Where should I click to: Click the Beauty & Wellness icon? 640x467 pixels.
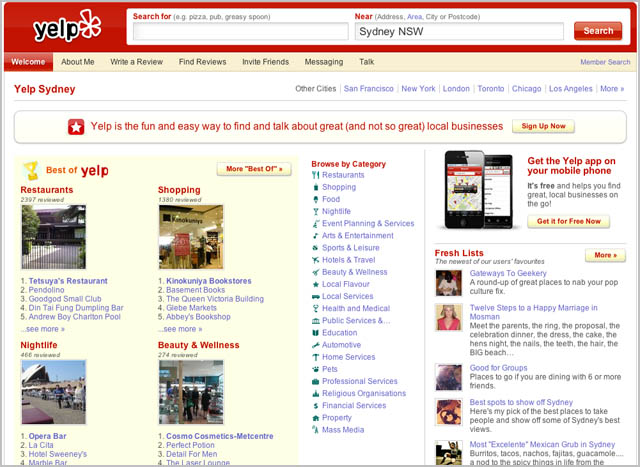[316, 272]
